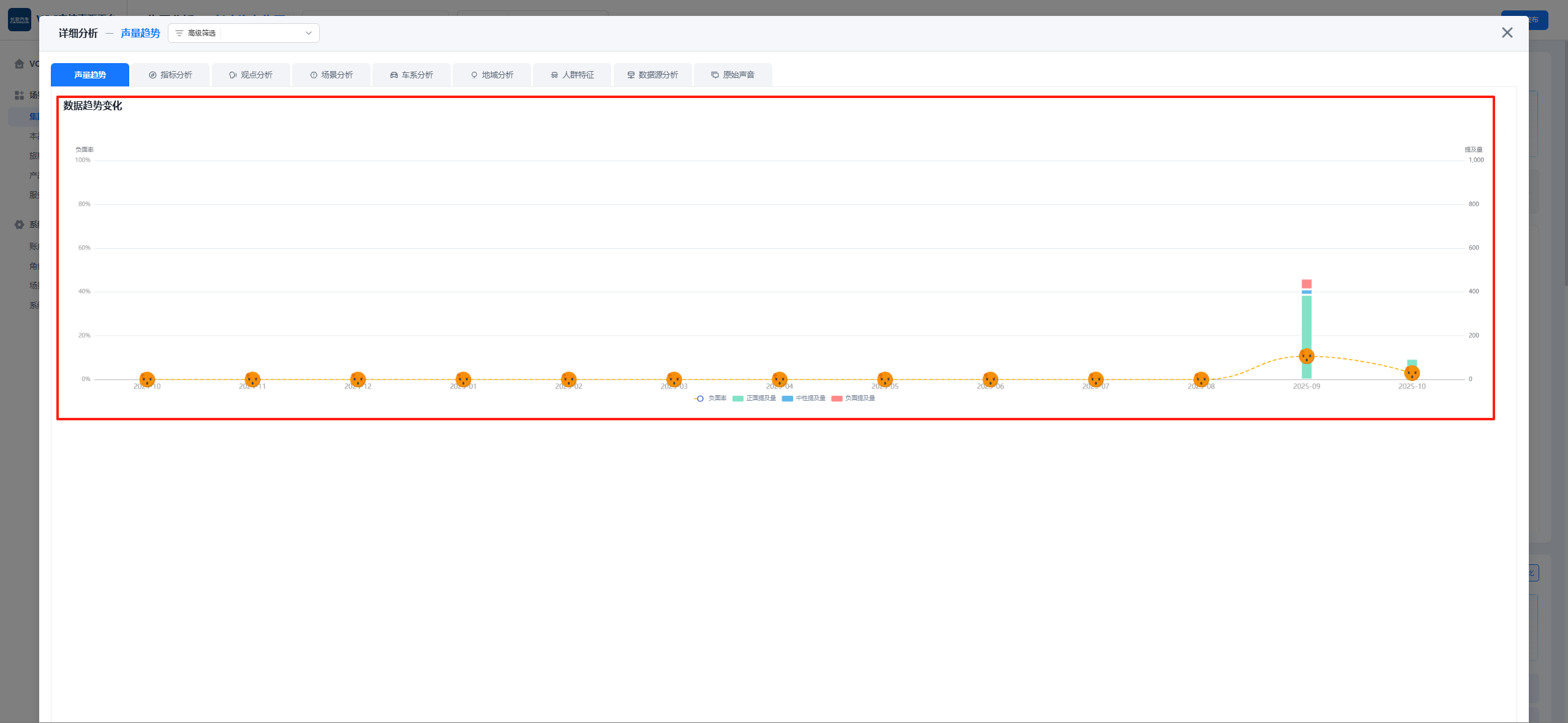Toggle 负面率 line series in legend
Viewport: 1568px width, 723px height.
(x=710, y=398)
